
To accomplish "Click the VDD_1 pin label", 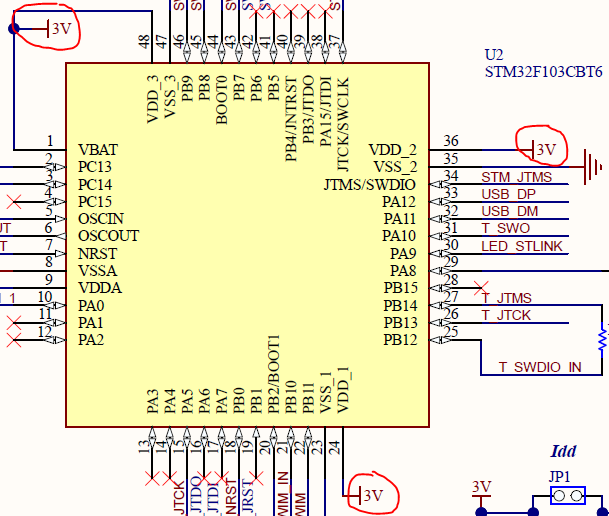I will (343, 389).
